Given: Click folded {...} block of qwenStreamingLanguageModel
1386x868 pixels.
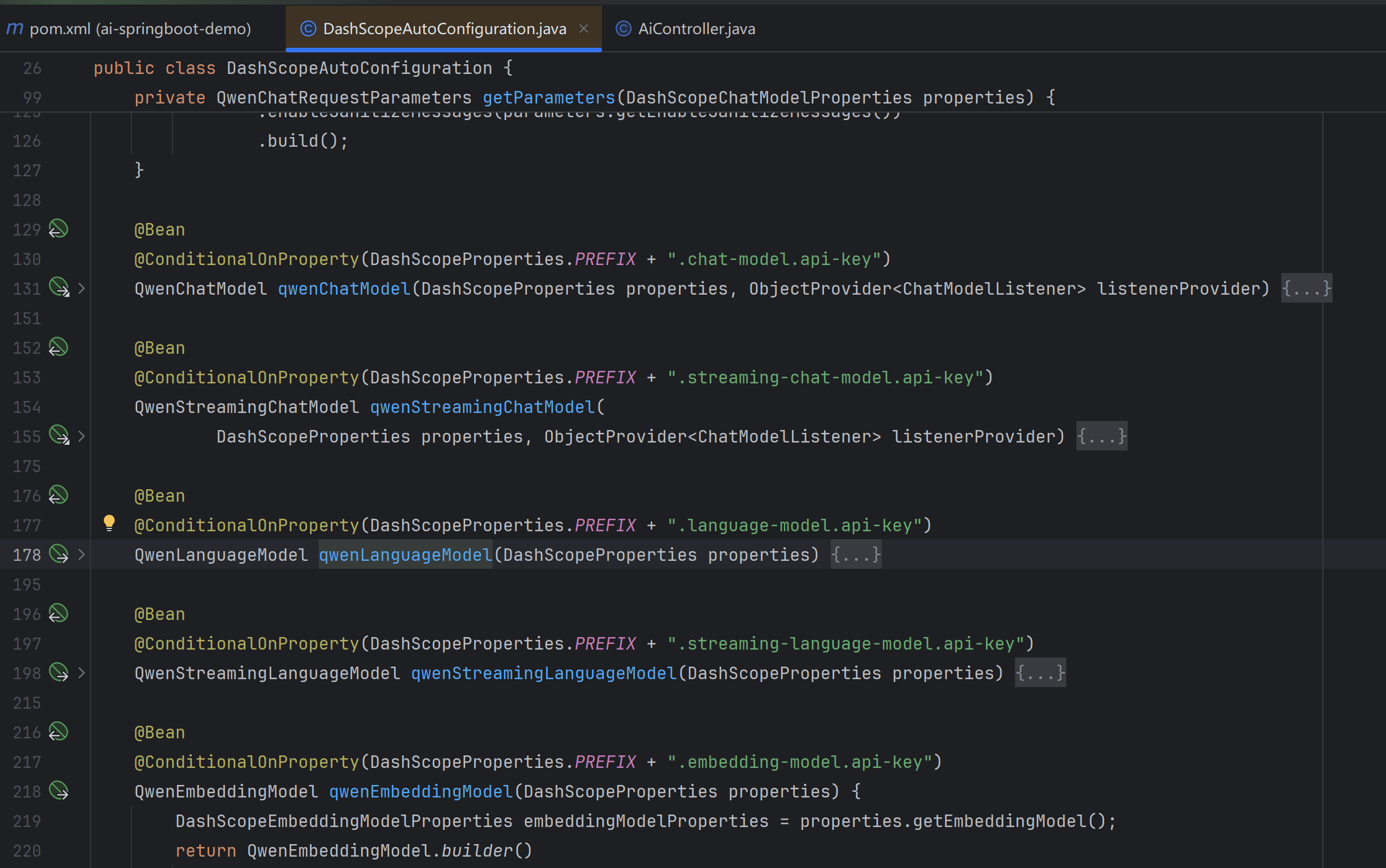Looking at the screenshot, I should click(1040, 673).
